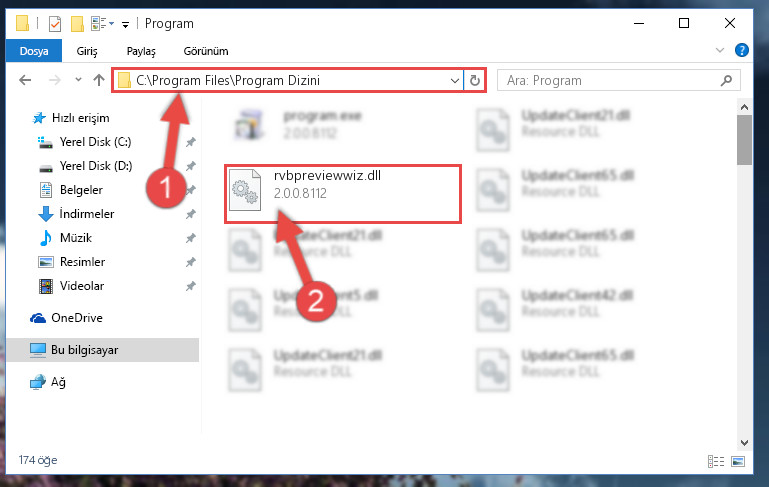
Task: Go up one folder level
Action: [x=99, y=80]
